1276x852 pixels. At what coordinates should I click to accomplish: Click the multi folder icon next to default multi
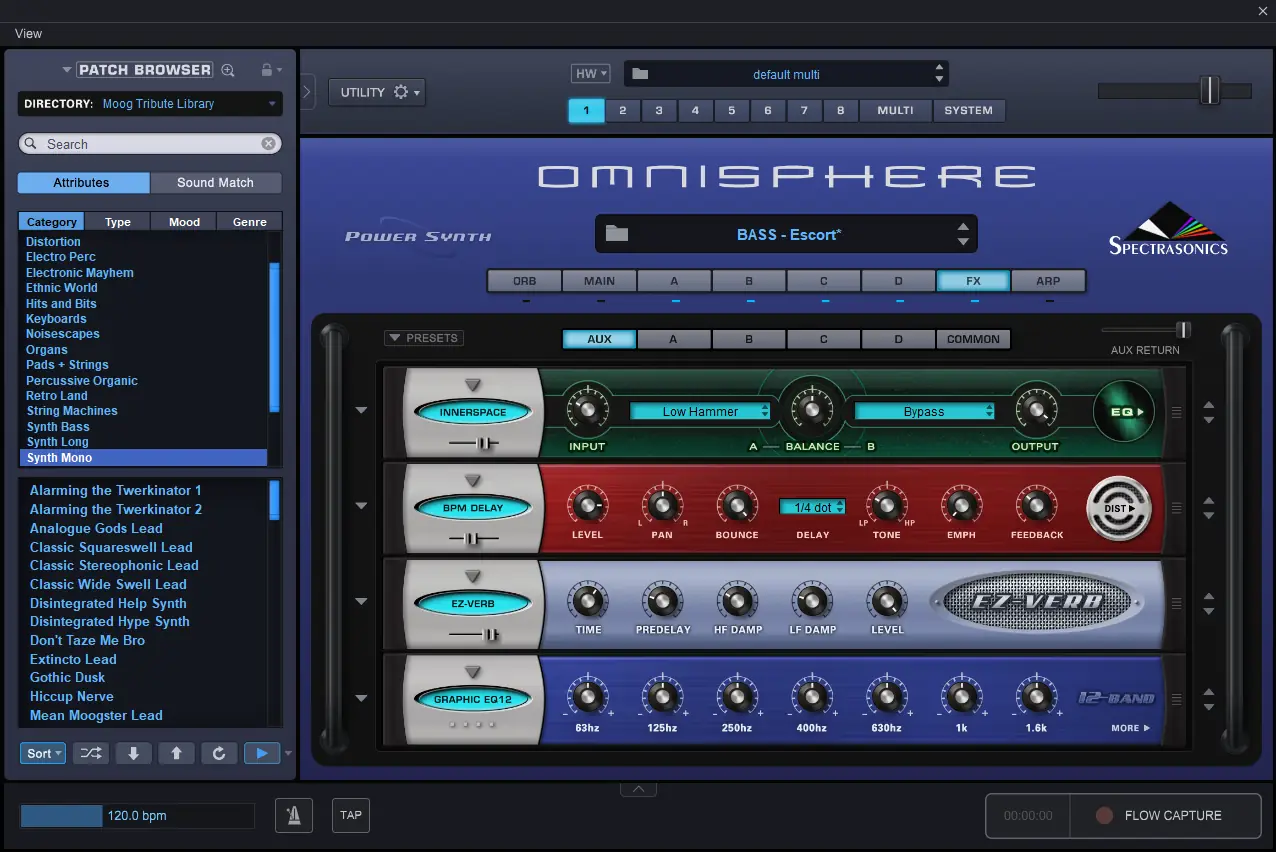pyautogui.click(x=640, y=74)
